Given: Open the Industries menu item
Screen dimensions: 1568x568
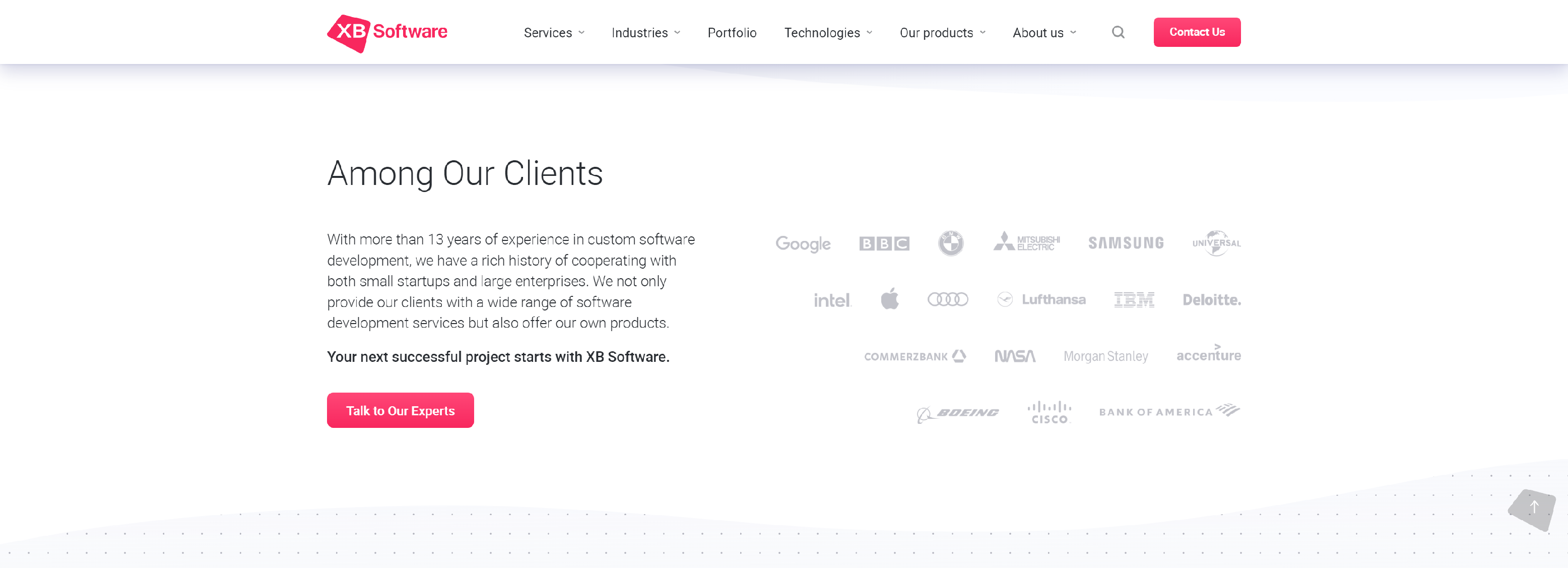Looking at the screenshot, I should (639, 33).
